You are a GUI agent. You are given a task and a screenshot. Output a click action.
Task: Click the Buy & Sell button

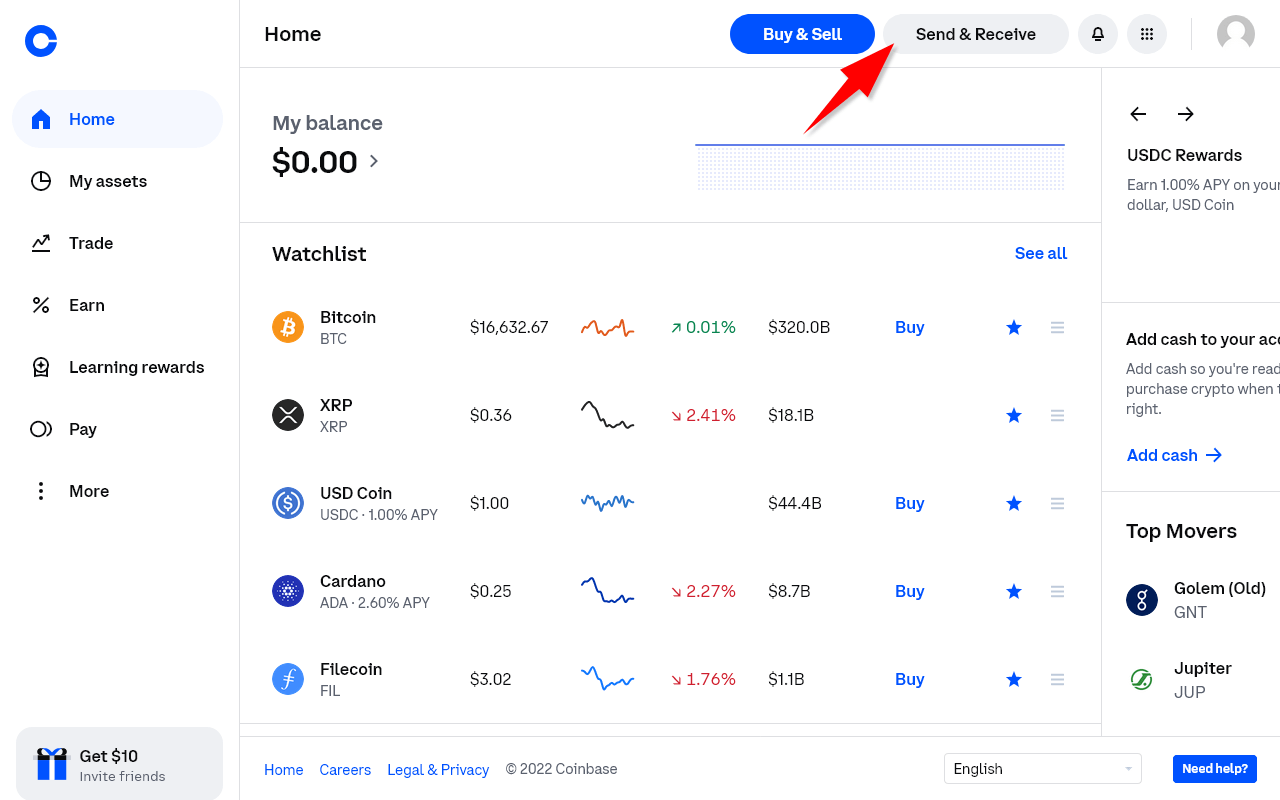(802, 34)
